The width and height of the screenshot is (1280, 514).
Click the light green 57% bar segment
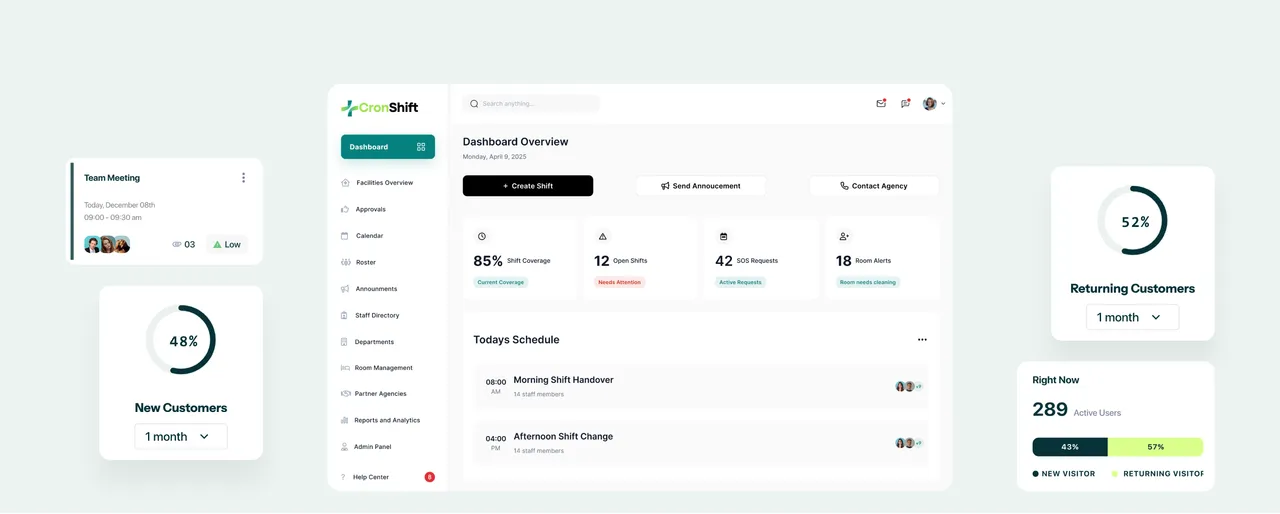(x=1155, y=447)
